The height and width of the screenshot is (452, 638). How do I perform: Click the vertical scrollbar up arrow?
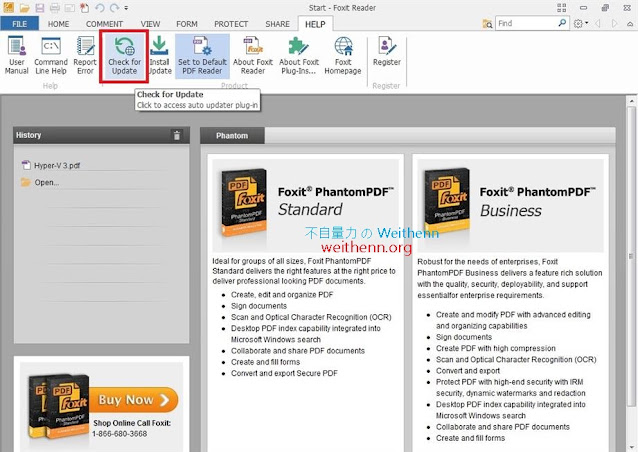(x=631, y=100)
